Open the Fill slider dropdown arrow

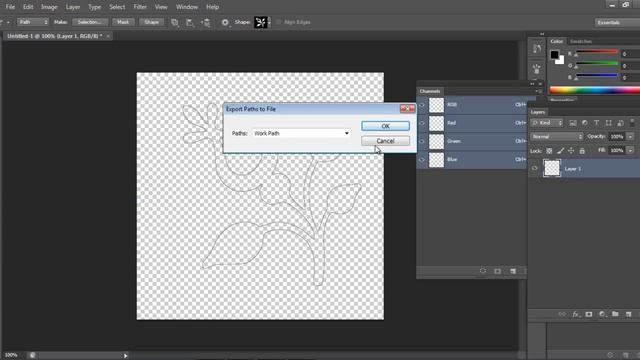630,151
